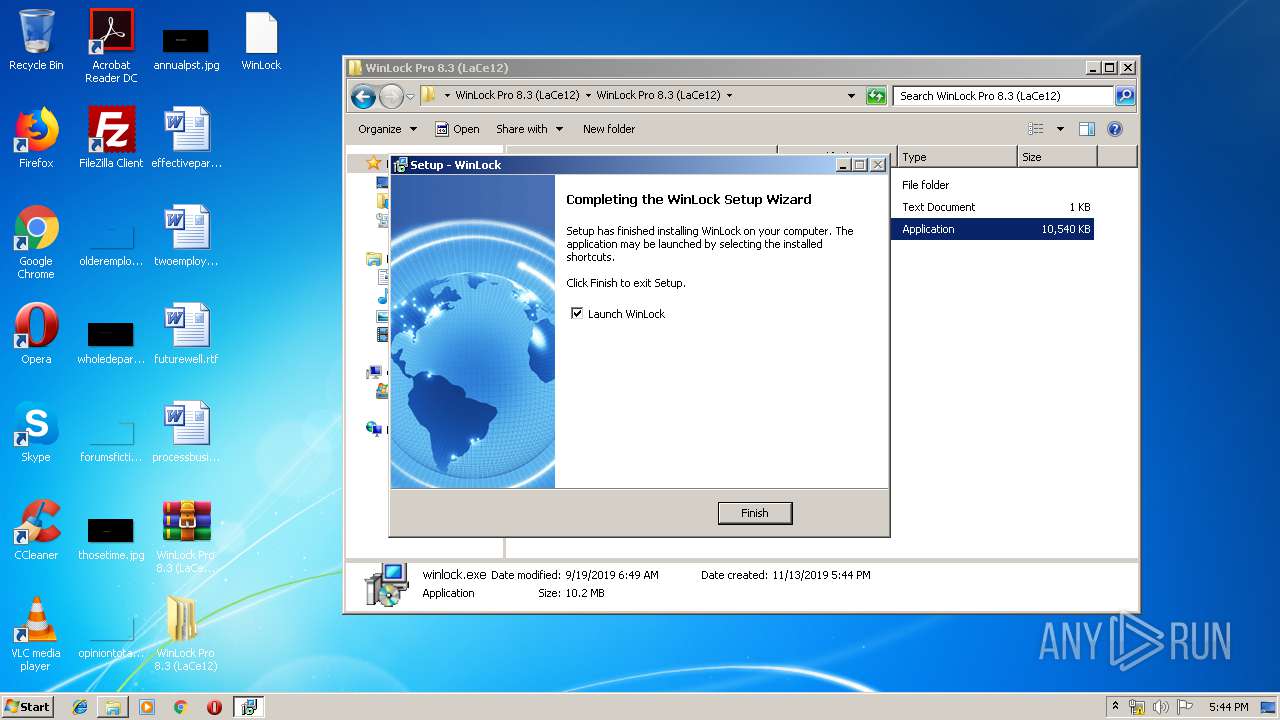Click the Explorer search magnifier icon
Viewport: 1280px width, 720px height.
click(x=1125, y=96)
